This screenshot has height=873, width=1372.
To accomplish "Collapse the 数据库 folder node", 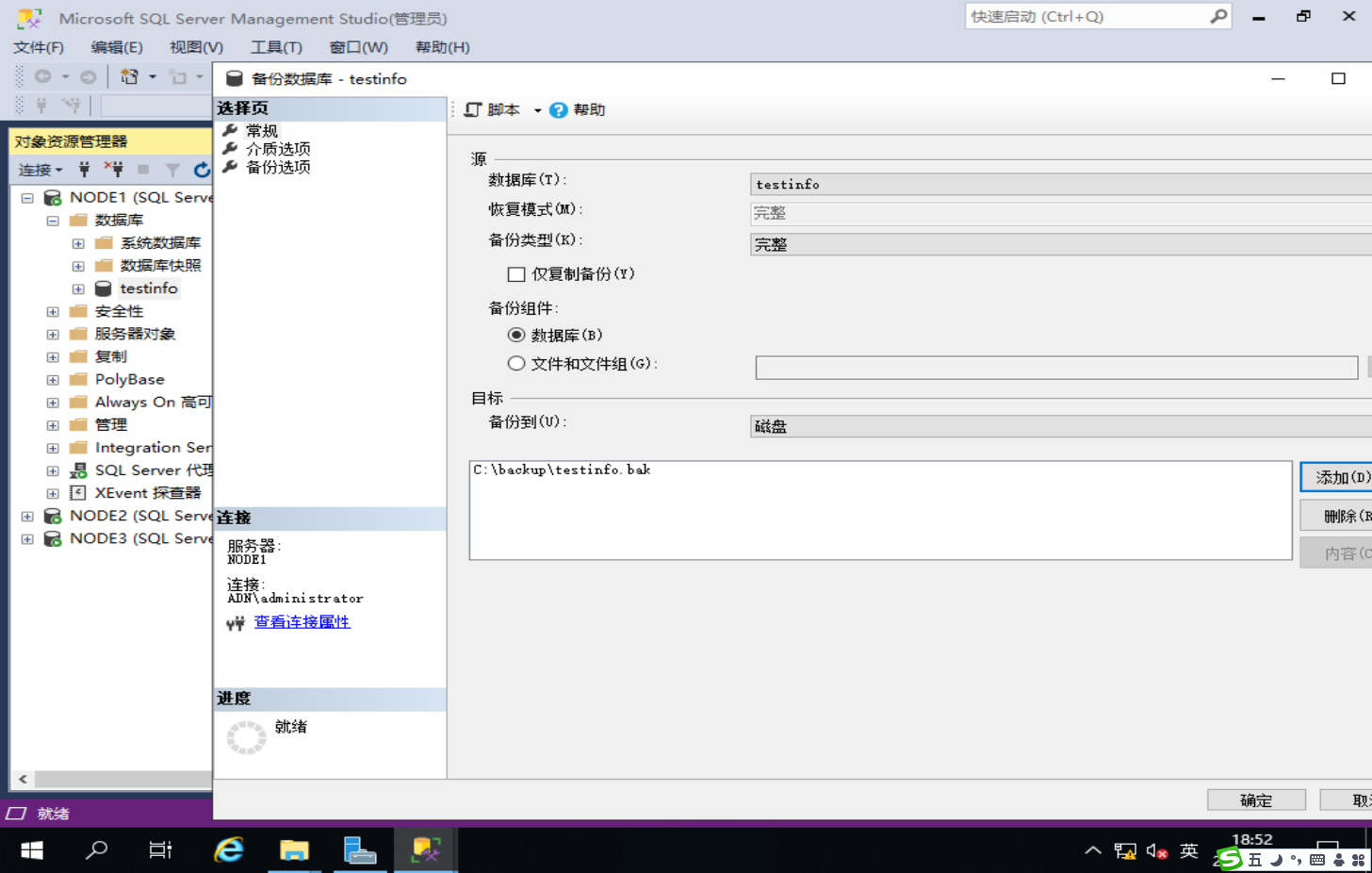I will point(53,221).
